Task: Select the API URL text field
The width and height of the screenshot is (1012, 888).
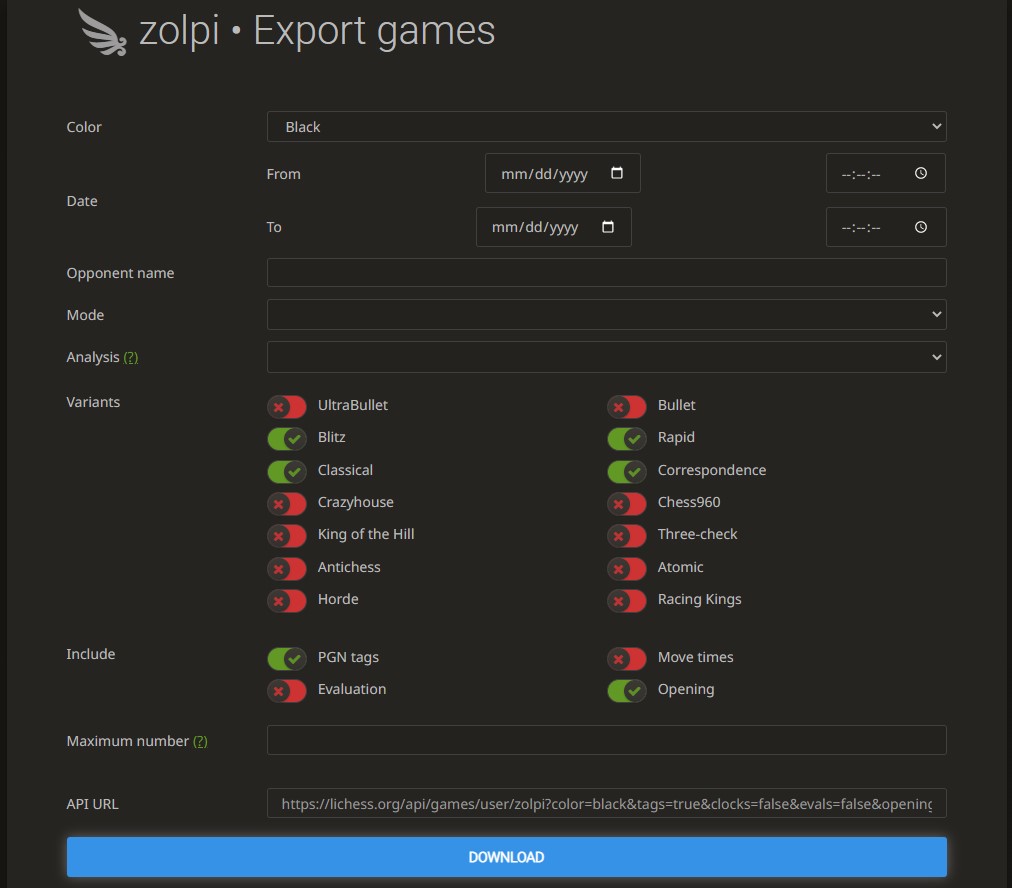Action: pyautogui.click(x=606, y=803)
